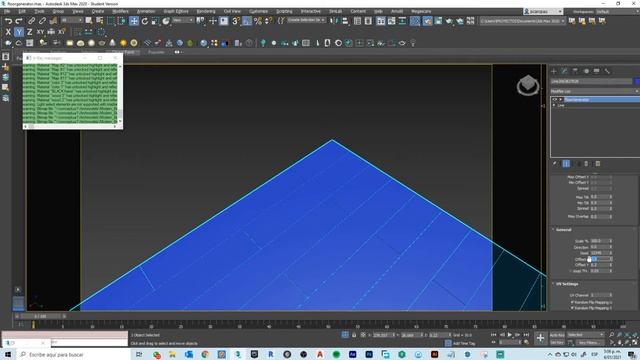Click the Scale % spinner arrows
The height and width of the screenshot is (360, 640).
click(611, 241)
